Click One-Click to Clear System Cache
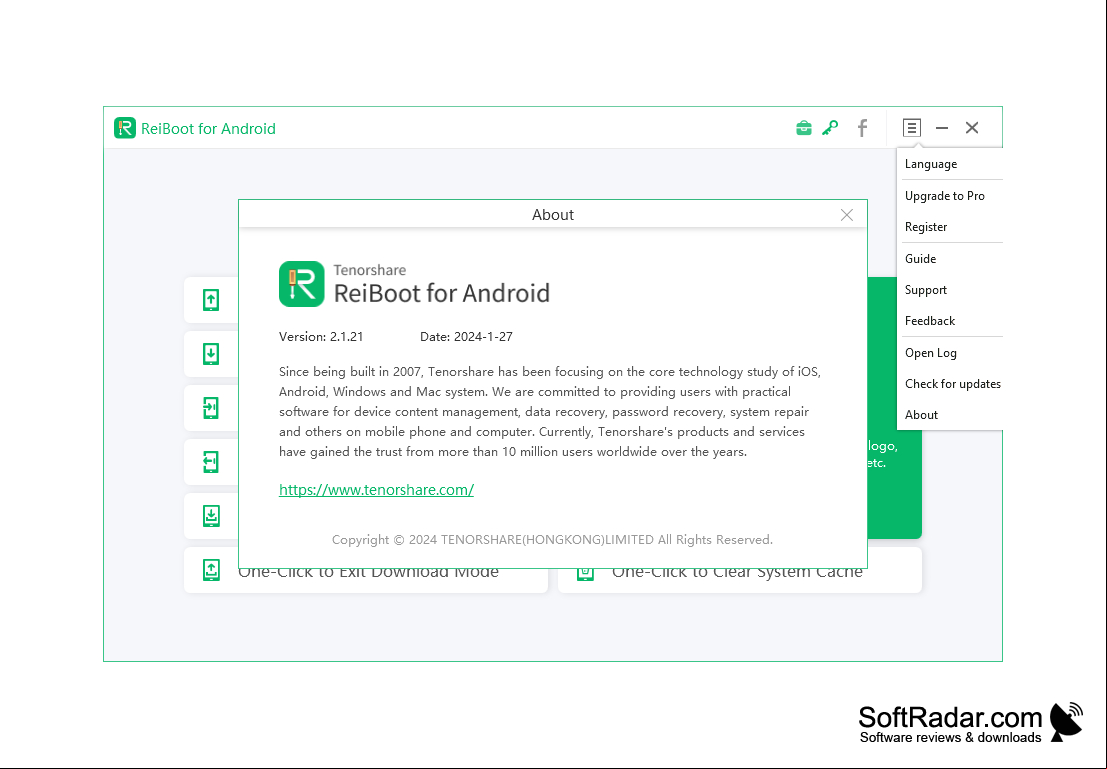 click(x=737, y=574)
